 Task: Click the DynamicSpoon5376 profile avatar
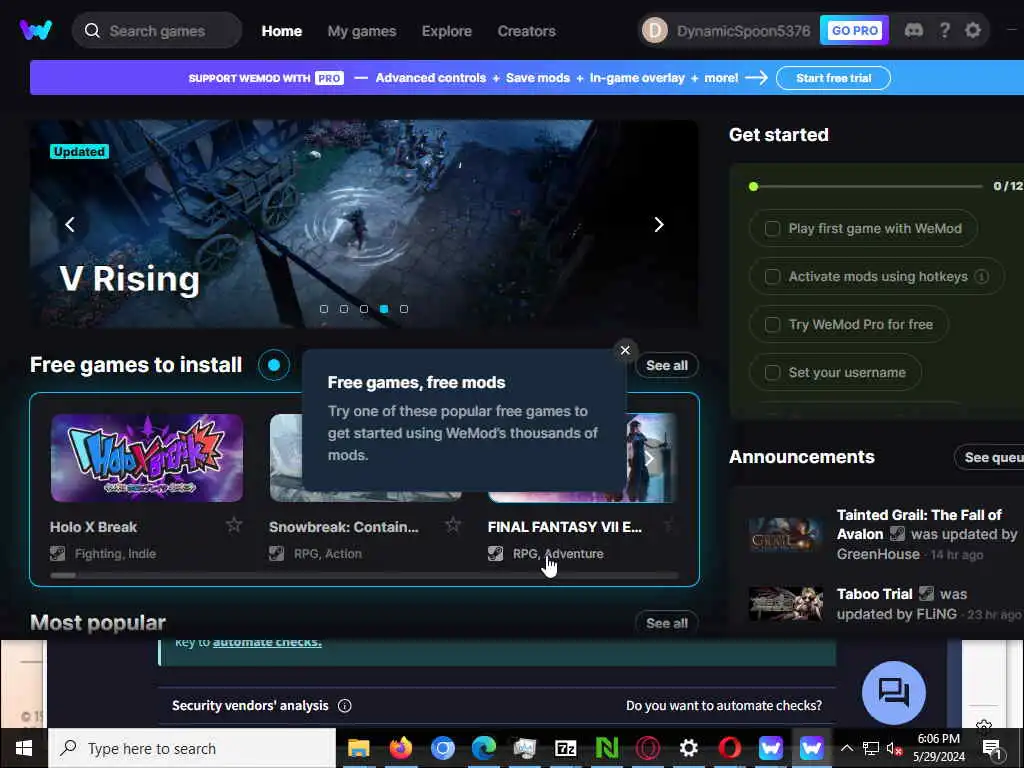pos(654,31)
